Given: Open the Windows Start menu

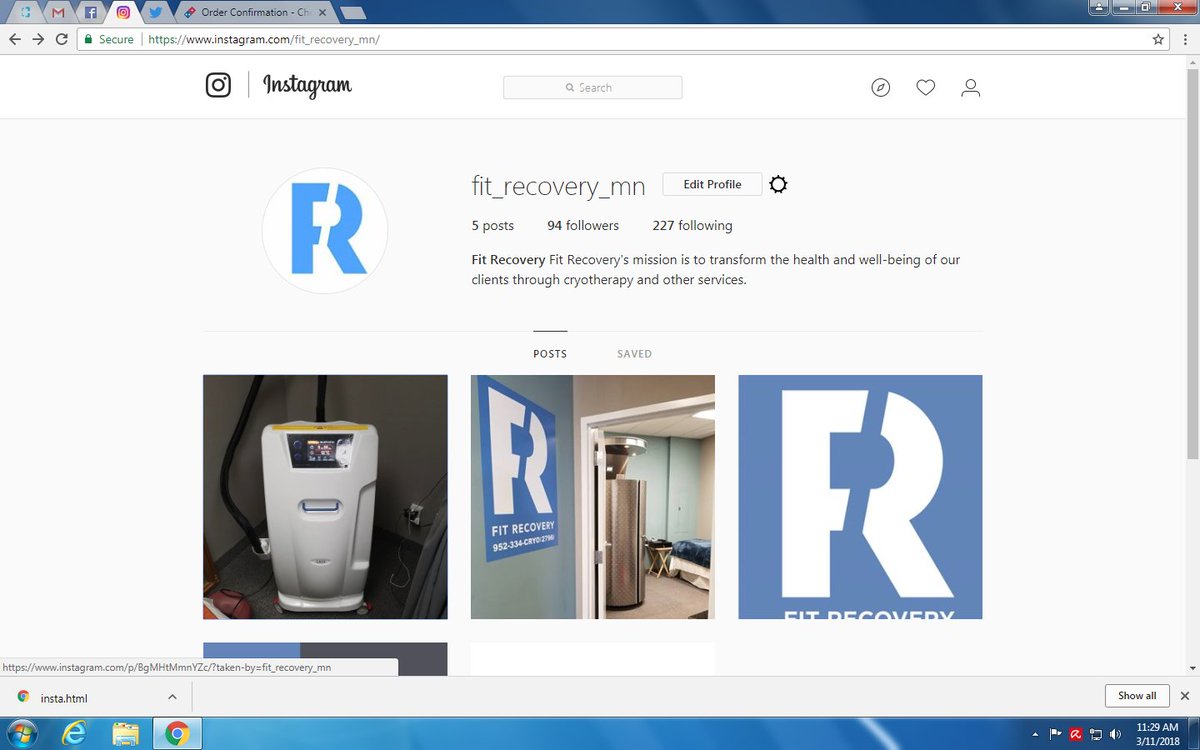Looking at the screenshot, I should pyautogui.click(x=22, y=733).
